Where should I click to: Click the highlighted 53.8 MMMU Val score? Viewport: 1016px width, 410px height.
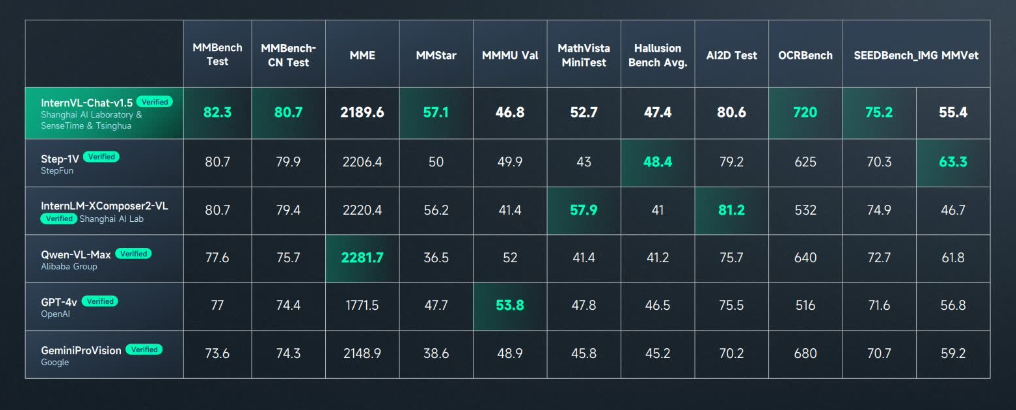510,306
